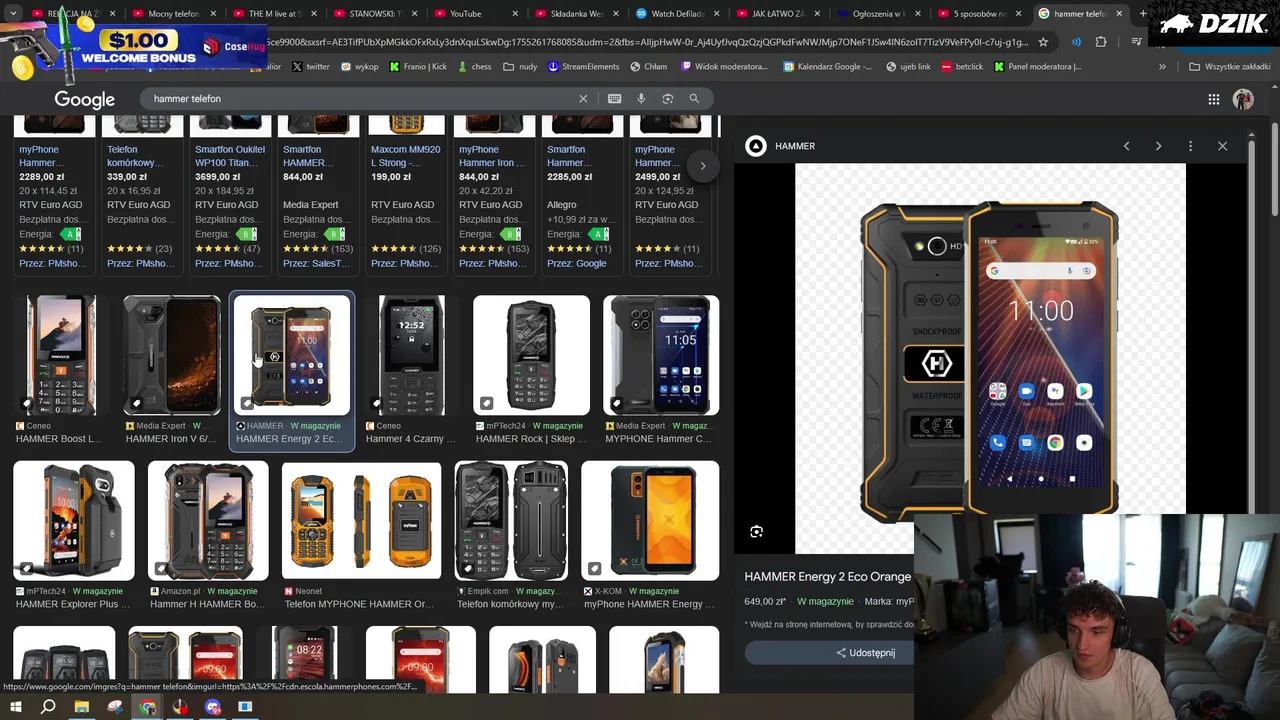This screenshot has width=1280, height=720.
Task: Open the wykop bookmark
Action: 360,67
